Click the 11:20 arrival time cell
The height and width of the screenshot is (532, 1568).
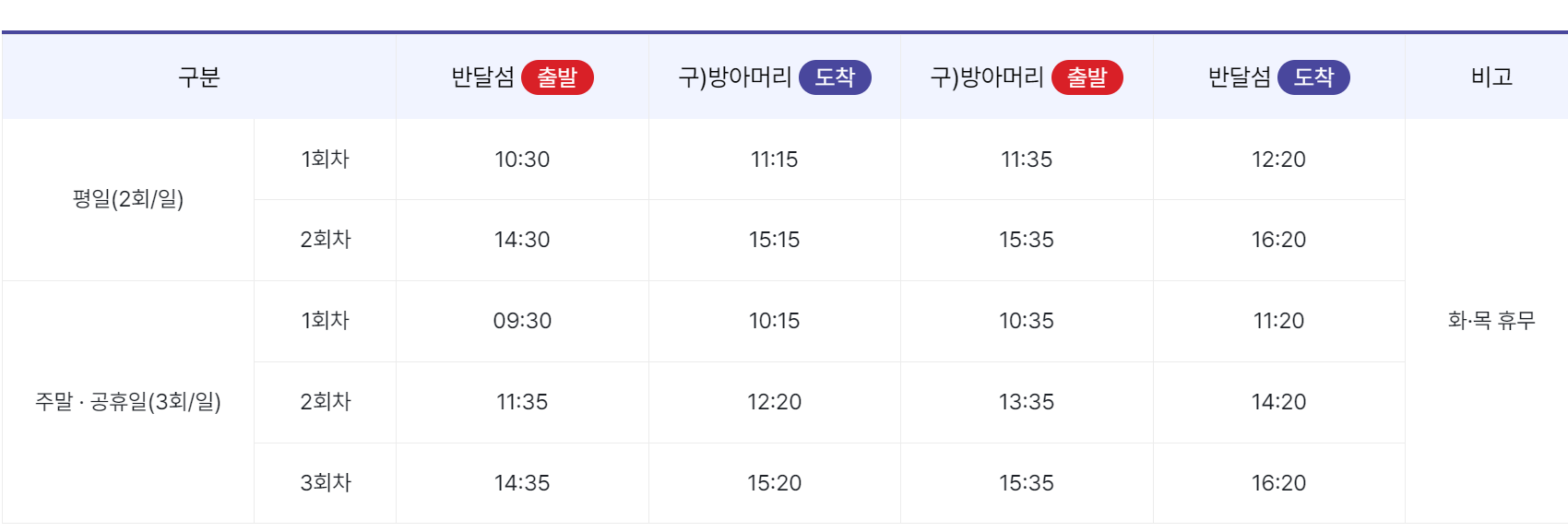pos(1278,321)
